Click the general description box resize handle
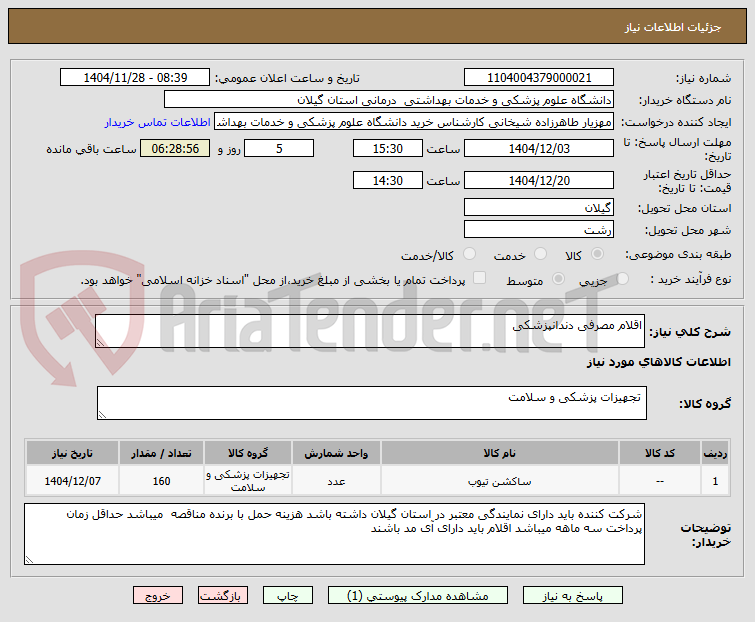Screen dimensions: 755x622 click(100, 342)
